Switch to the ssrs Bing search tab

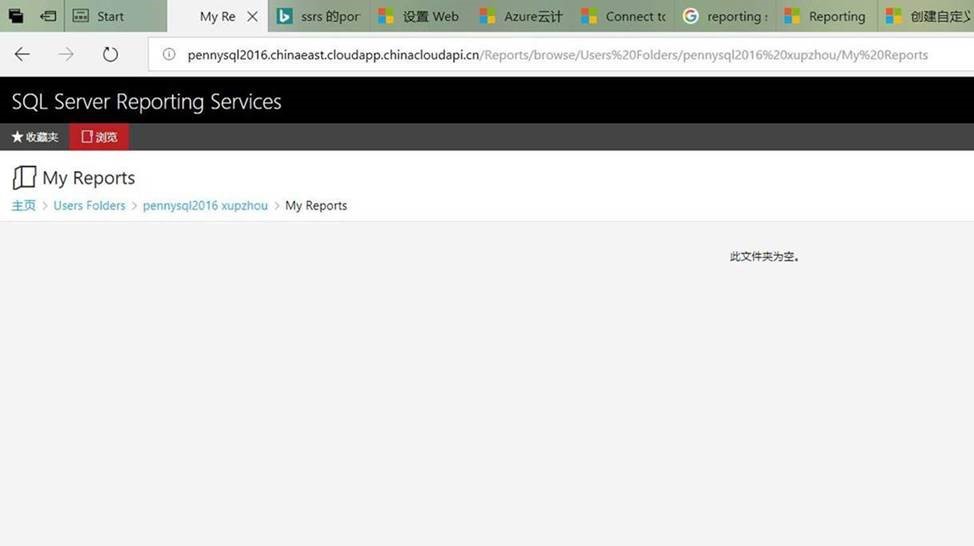[x=320, y=16]
